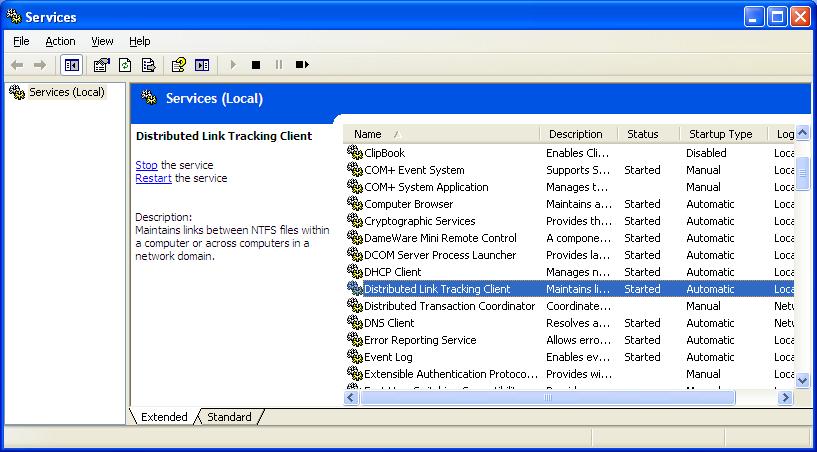Click the Manual startup type of COM+ Event System
The width and height of the screenshot is (817, 452).
[x=703, y=170]
